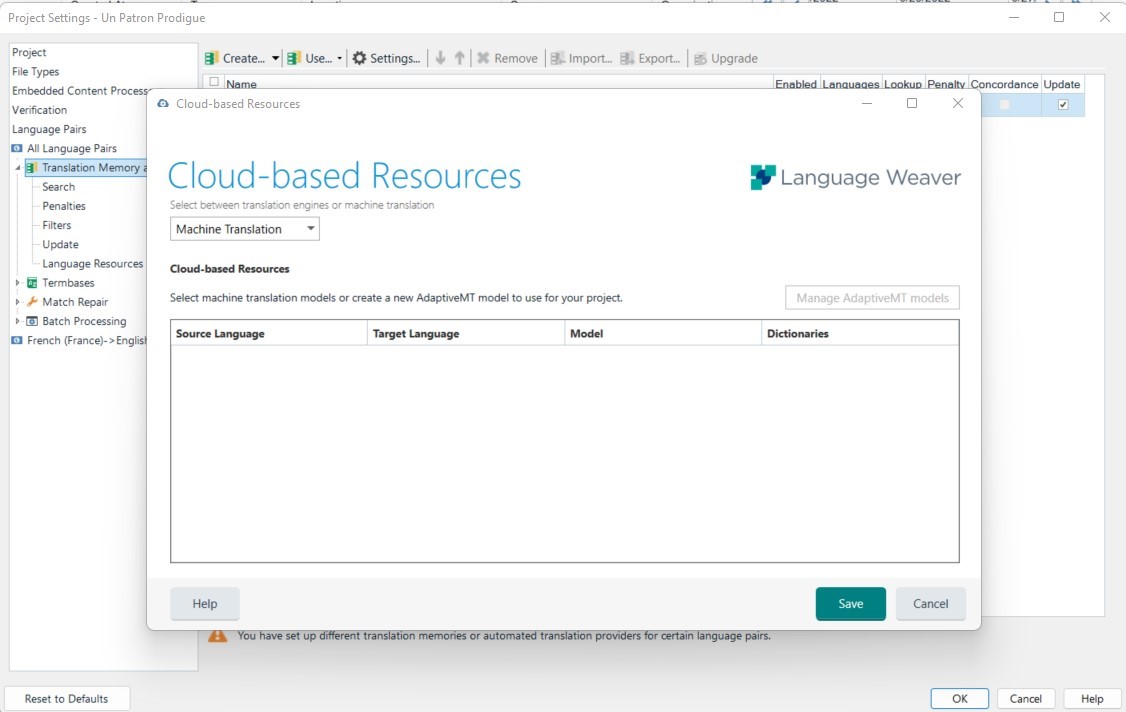Click the Target Language column header

(x=465, y=333)
